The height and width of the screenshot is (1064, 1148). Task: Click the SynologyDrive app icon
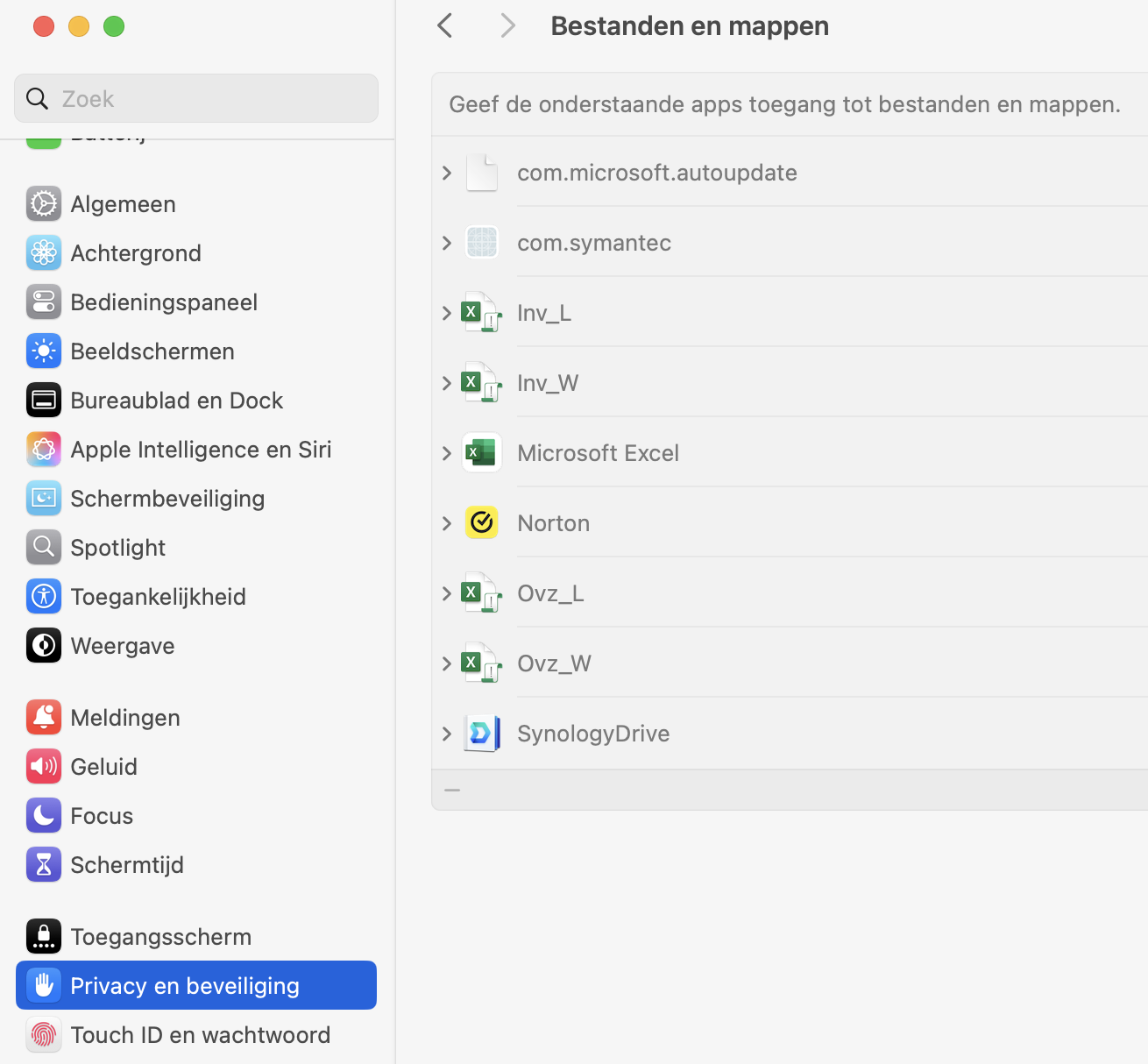click(482, 734)
